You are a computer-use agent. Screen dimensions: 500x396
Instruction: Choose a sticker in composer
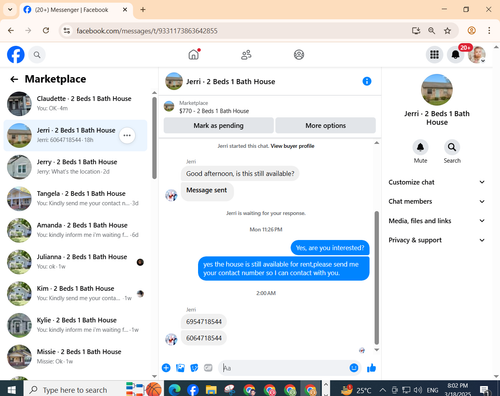pyautogui.click(x=194, y=368)
